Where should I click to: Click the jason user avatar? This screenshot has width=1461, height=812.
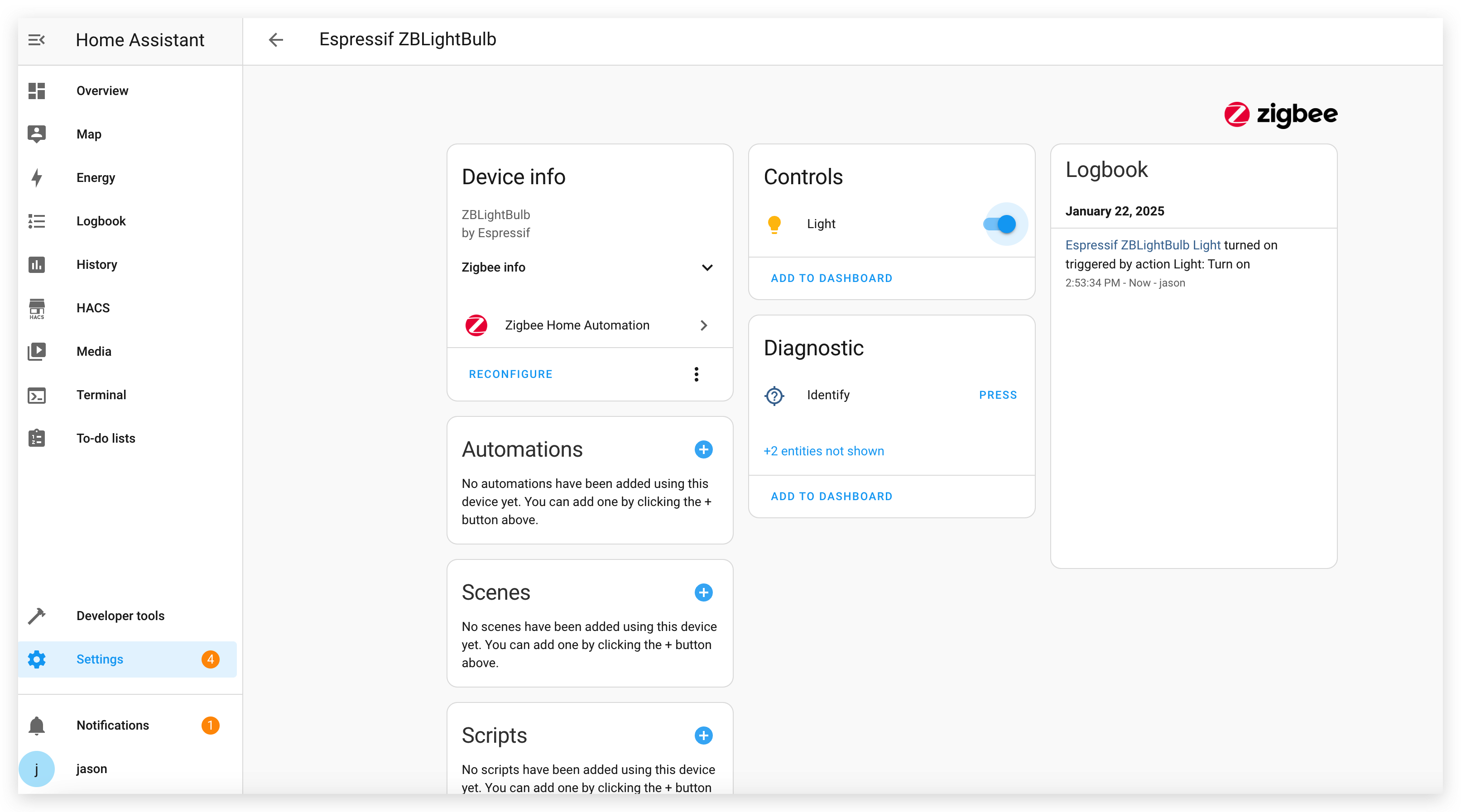click(x=37, y=769)
